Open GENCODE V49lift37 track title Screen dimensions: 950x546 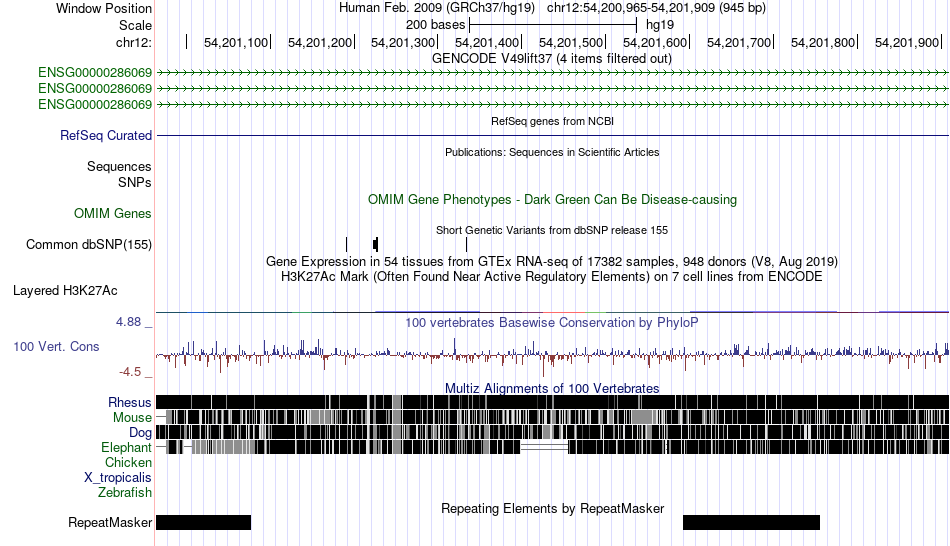[551, 59]
